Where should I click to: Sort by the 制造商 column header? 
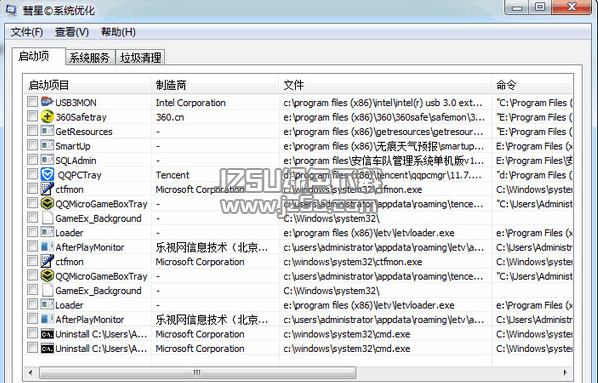coord(215,85)
